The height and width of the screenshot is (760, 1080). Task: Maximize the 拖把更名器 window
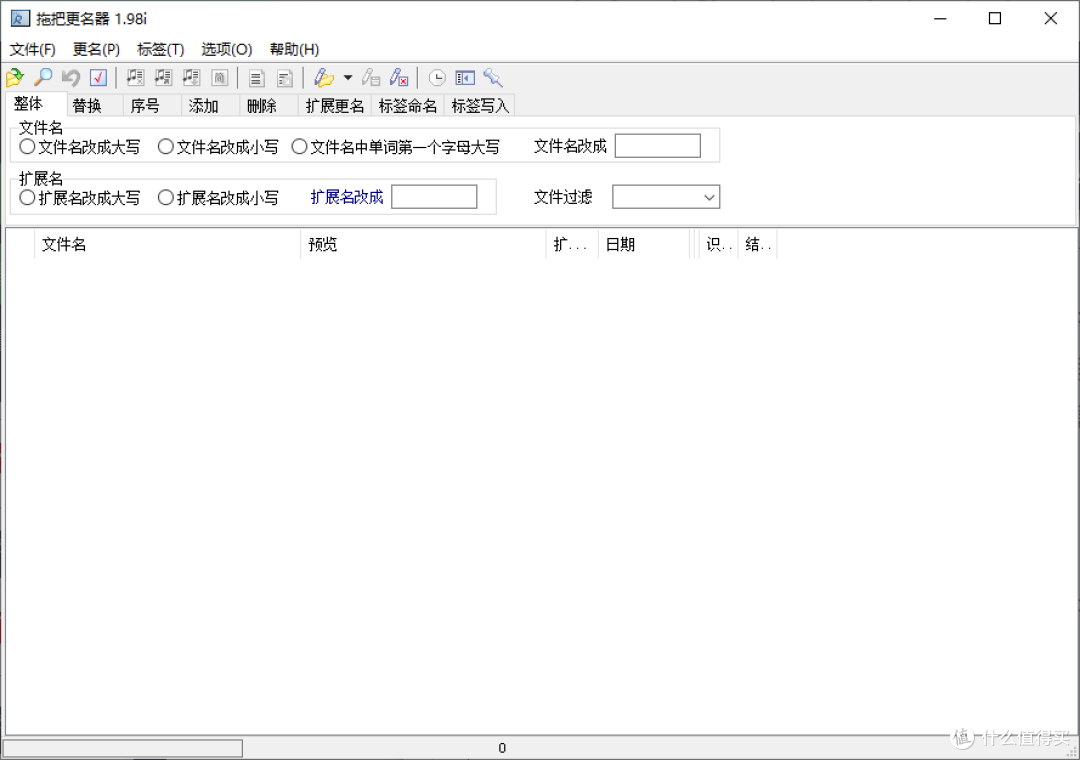click(x=995, y=19)
